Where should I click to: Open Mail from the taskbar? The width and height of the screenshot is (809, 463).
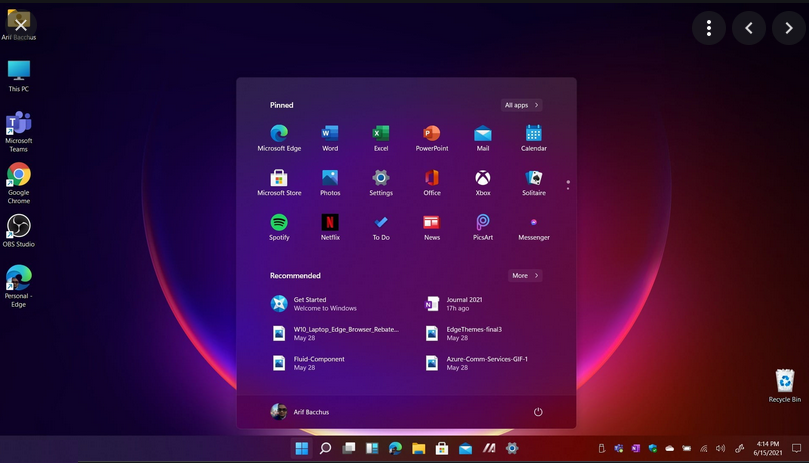pyautogui.click(x=465, y=449)
